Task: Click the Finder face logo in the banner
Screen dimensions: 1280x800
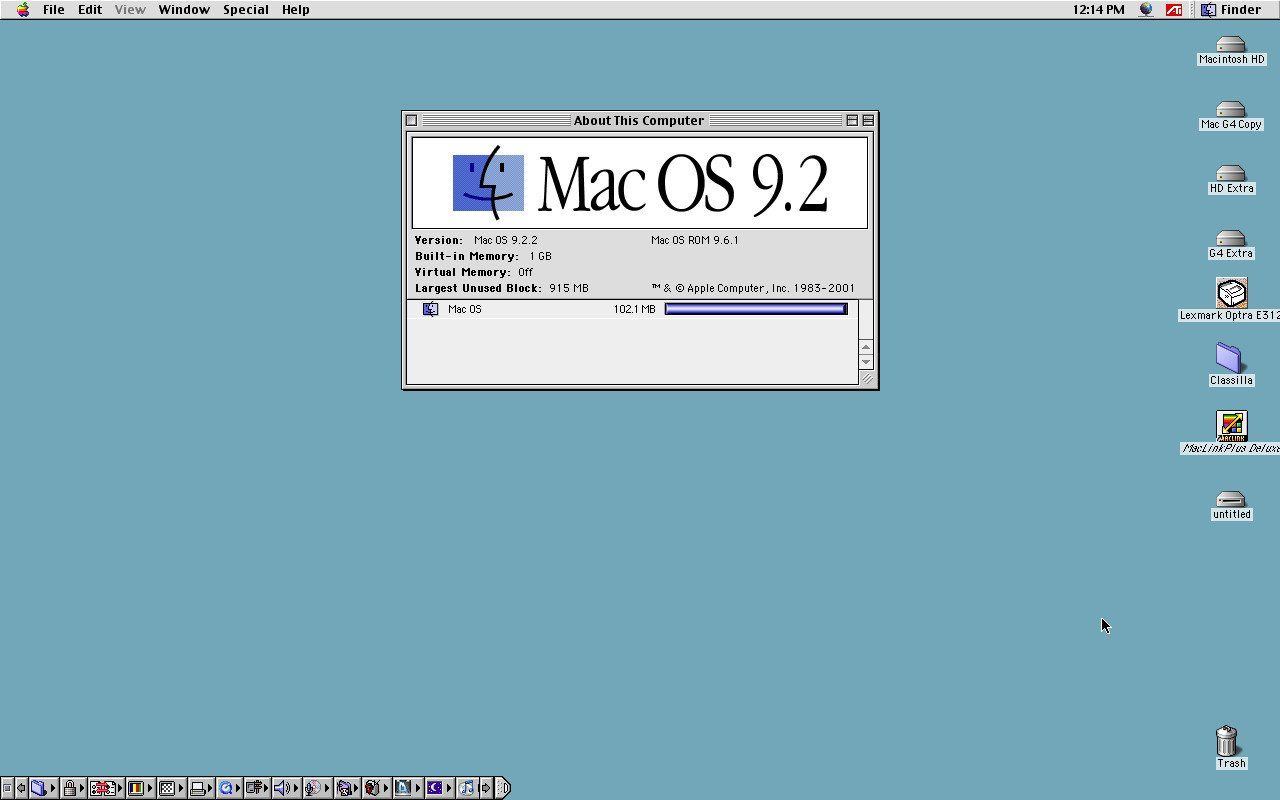Action: pos(488,183)
